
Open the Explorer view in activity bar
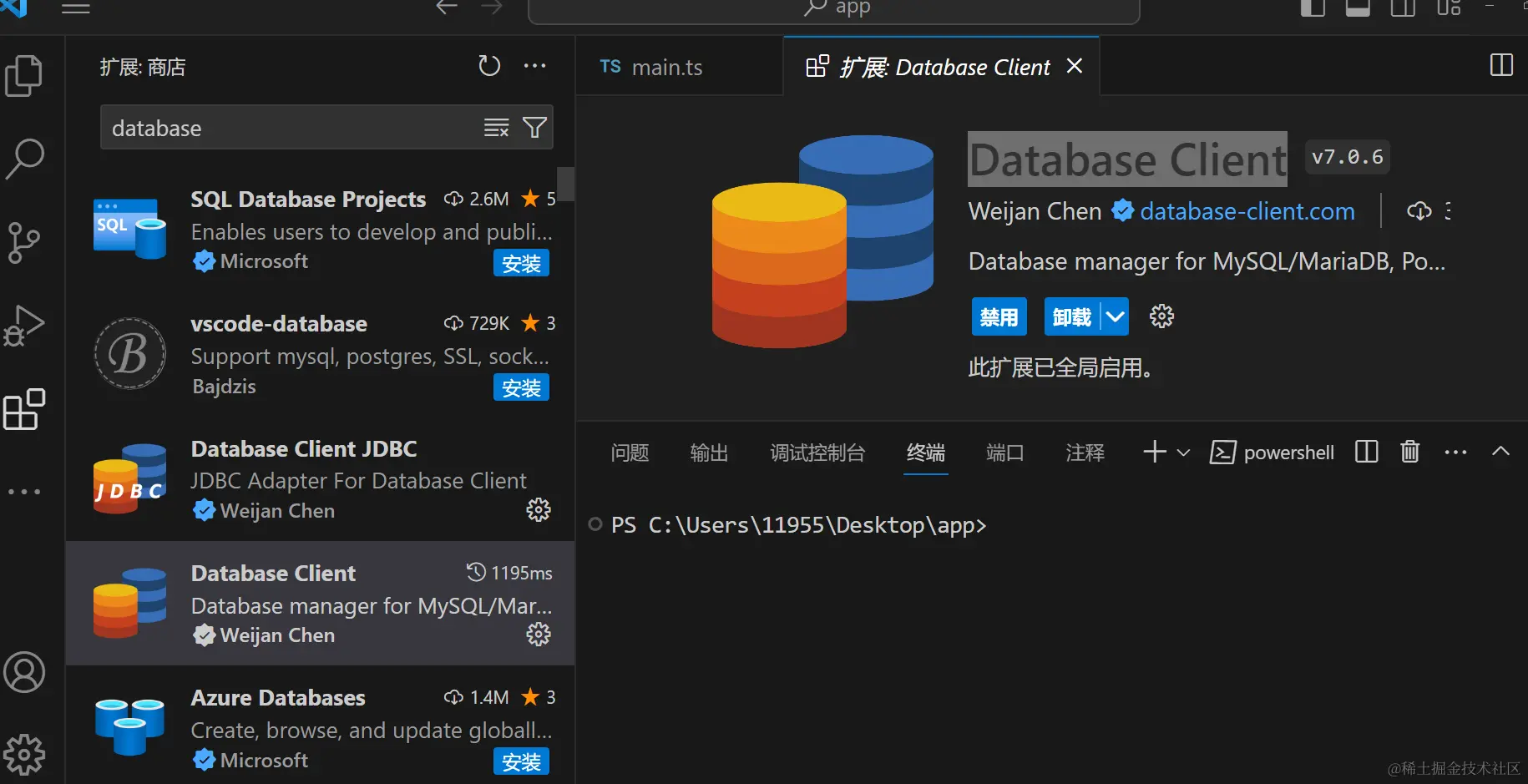(x=24, y=76)
